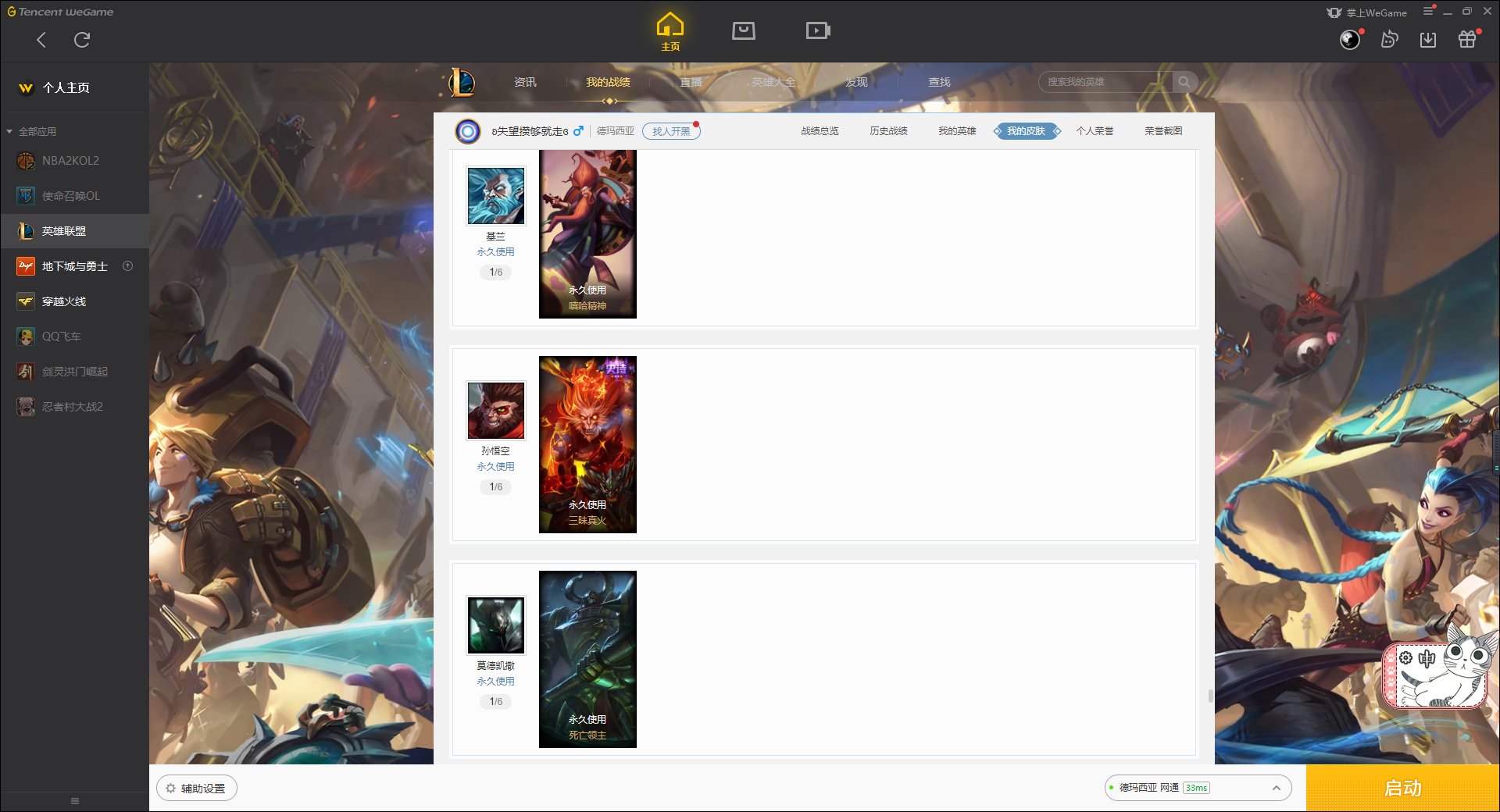Image resolution: width=1500 pixels, height=812 pixels.
Task: Select 我的皮肤 sub-tab
Action: (1026, 131)
